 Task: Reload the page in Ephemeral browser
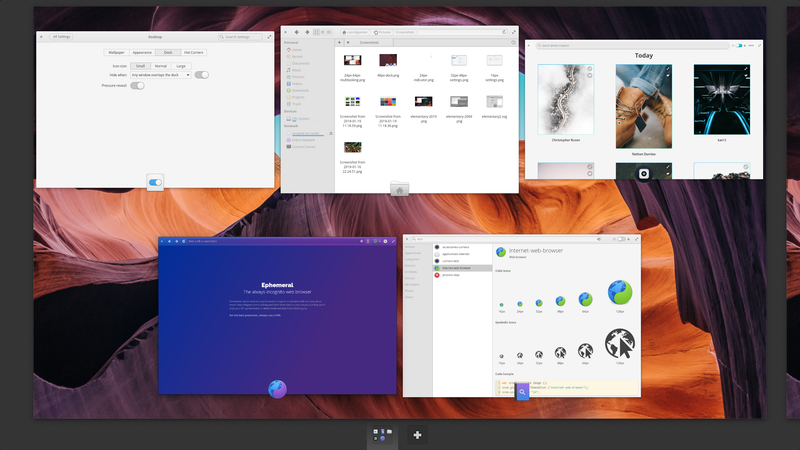184,241
